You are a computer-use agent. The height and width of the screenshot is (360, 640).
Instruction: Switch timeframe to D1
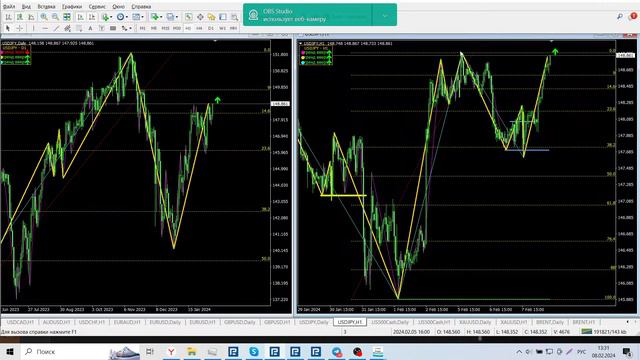pos(211,28)
